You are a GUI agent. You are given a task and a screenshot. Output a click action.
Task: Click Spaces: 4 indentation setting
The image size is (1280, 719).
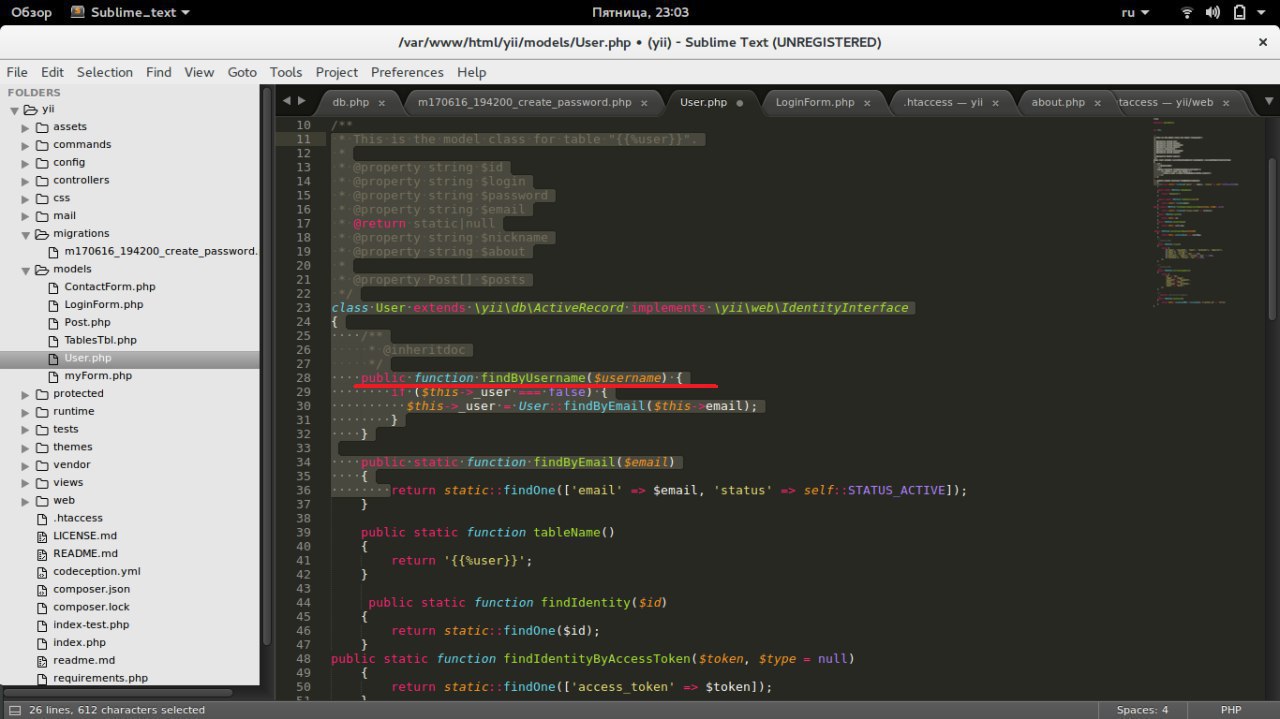coord(1142,710)
